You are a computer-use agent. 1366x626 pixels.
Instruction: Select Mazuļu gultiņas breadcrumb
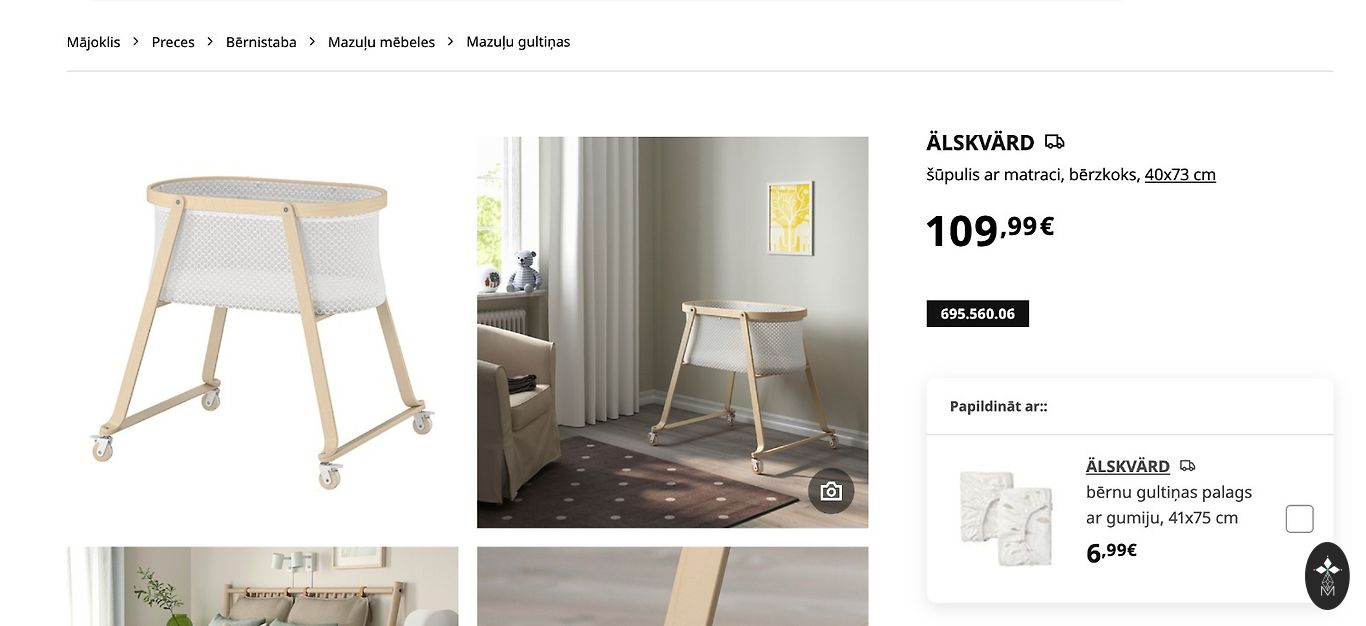[518, 42]
